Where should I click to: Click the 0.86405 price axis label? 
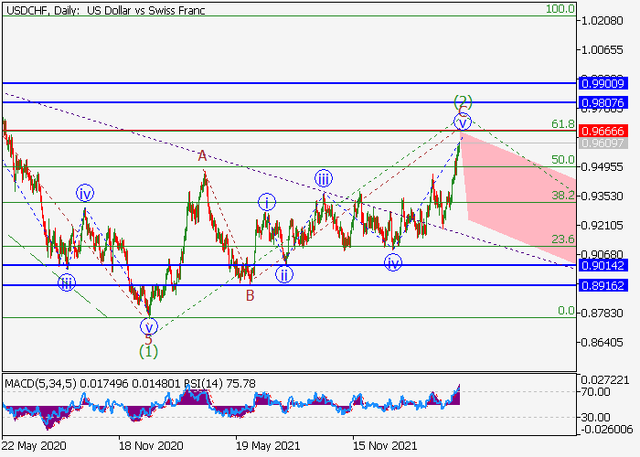click(x=602, y=342)
